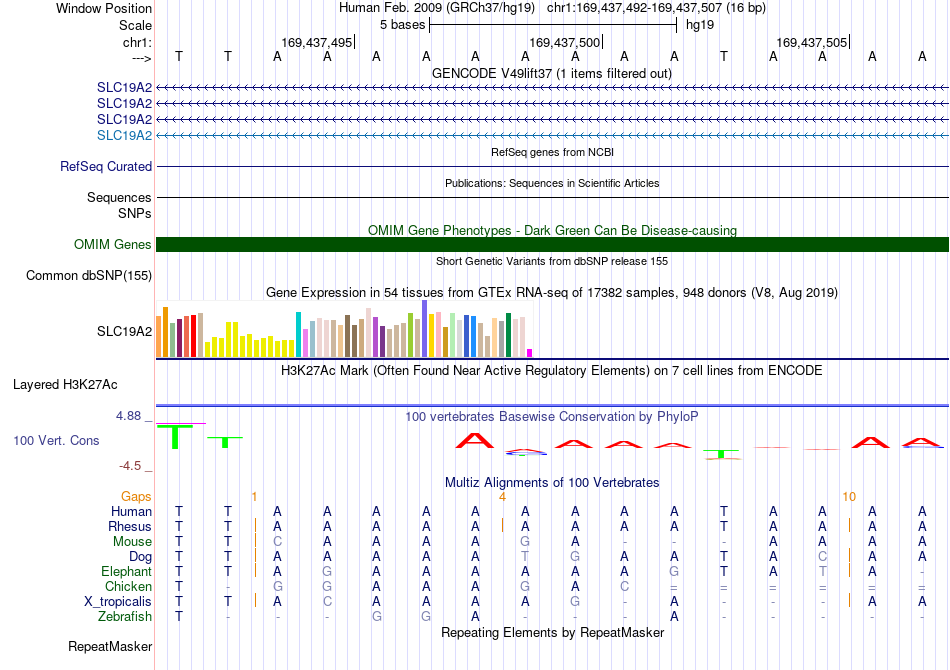950x670 pixels.
Task: Select the Elephant alignment row label
Action: (126, 572)
